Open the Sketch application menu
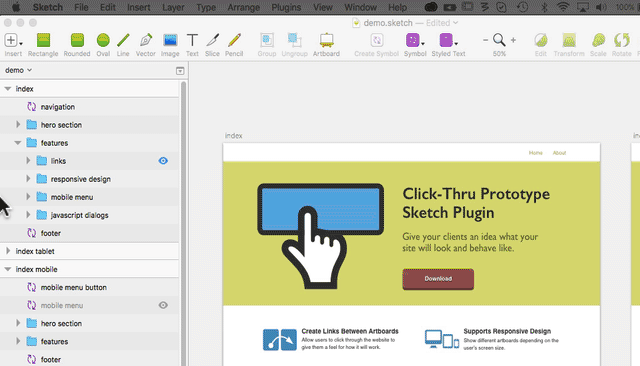640x366 pixels. tap(48, 7)
